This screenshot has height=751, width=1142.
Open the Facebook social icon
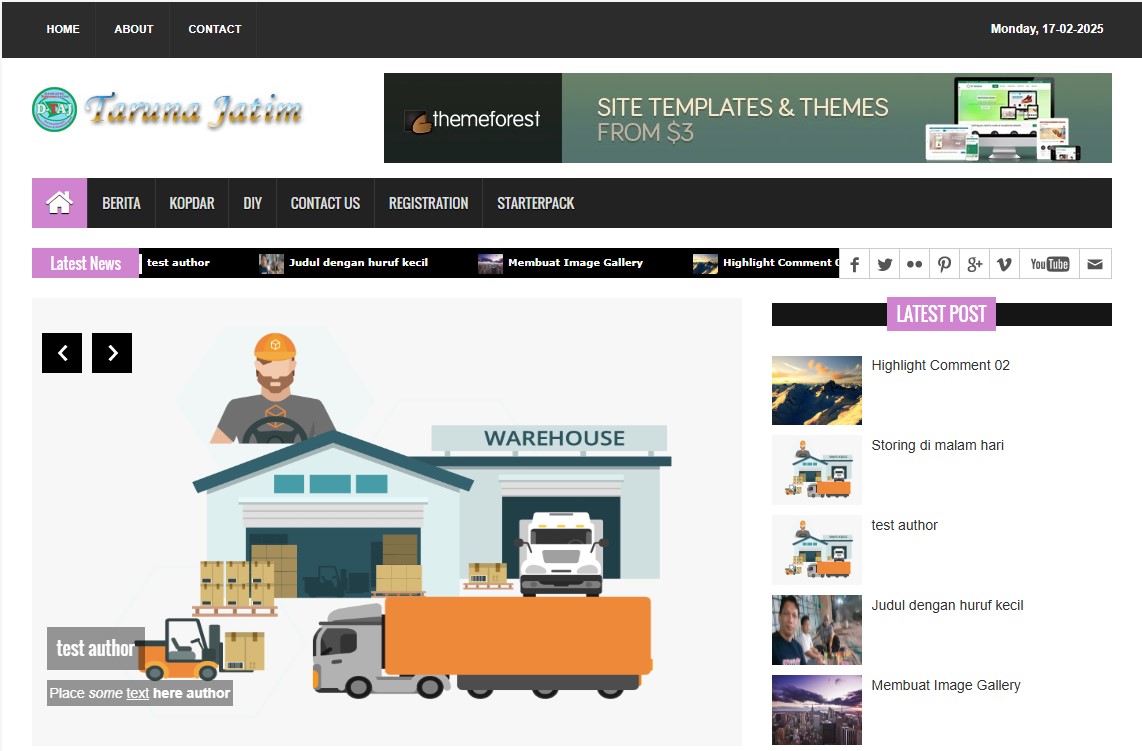(x=854, y=264)
